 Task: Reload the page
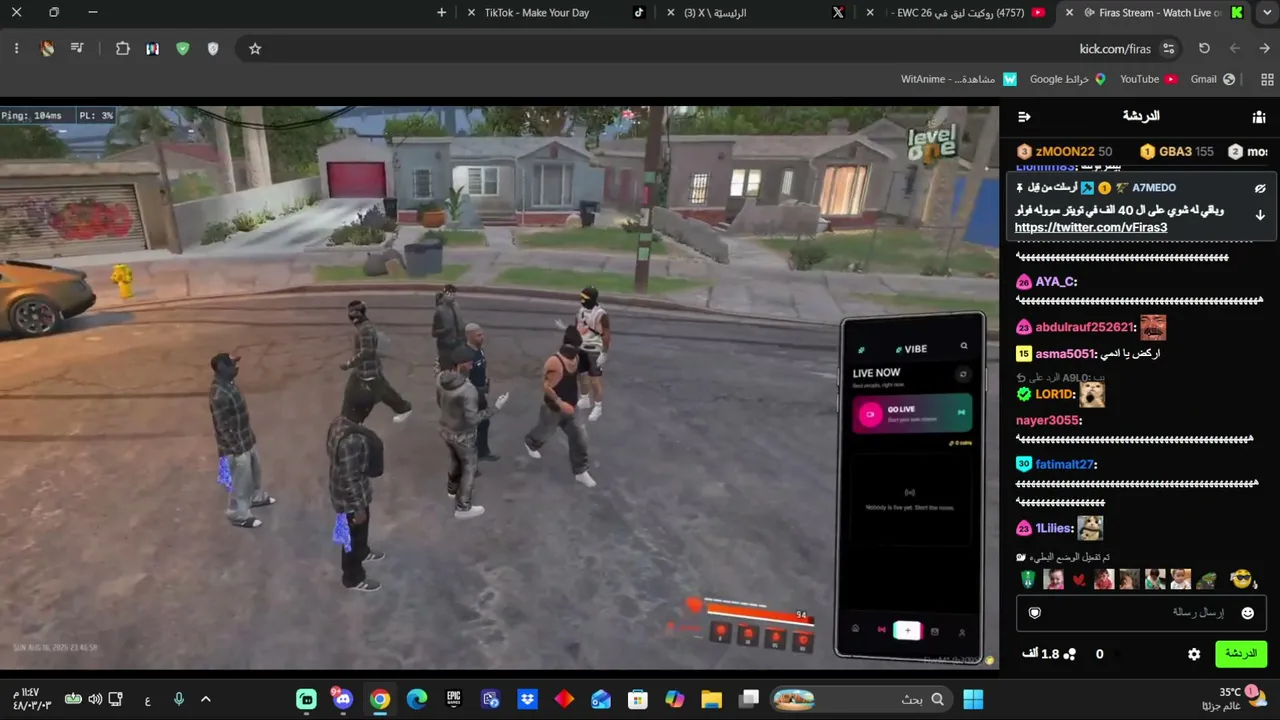[1204, 48]
